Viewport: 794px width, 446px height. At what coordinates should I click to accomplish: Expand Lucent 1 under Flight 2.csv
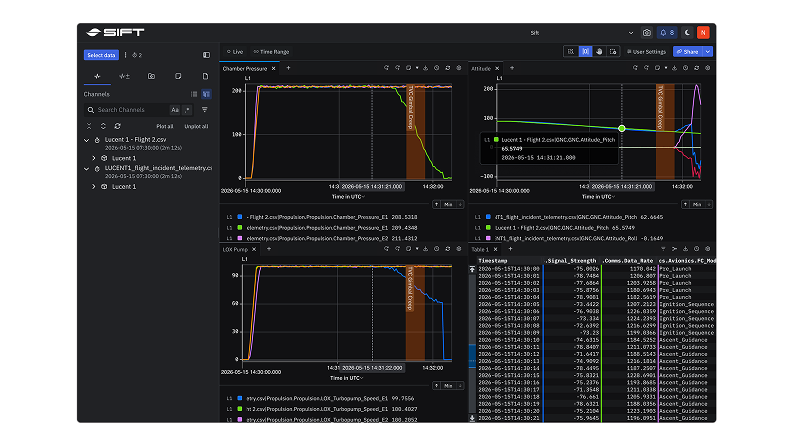(x=94, y=158)
